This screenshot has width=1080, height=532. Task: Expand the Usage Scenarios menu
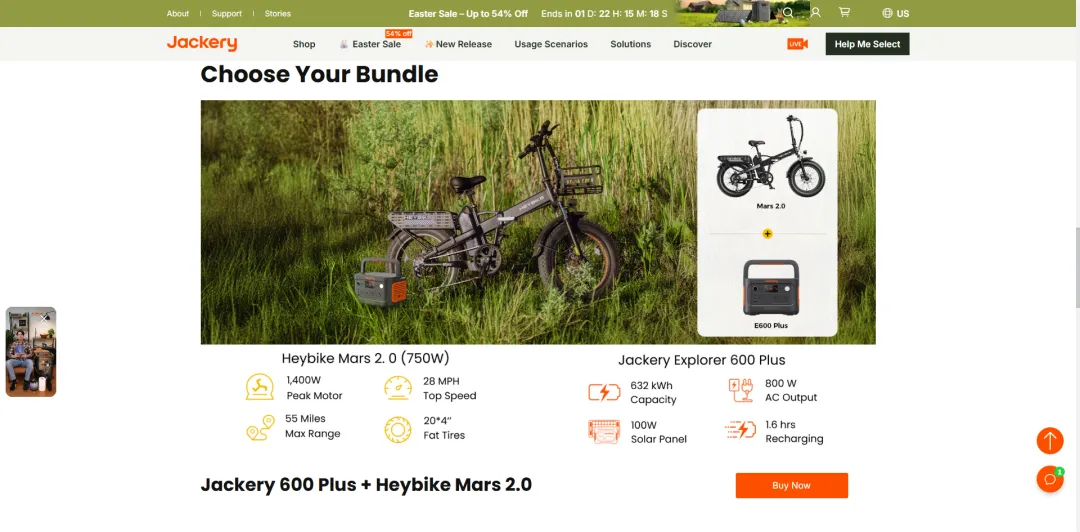(551, 44)
